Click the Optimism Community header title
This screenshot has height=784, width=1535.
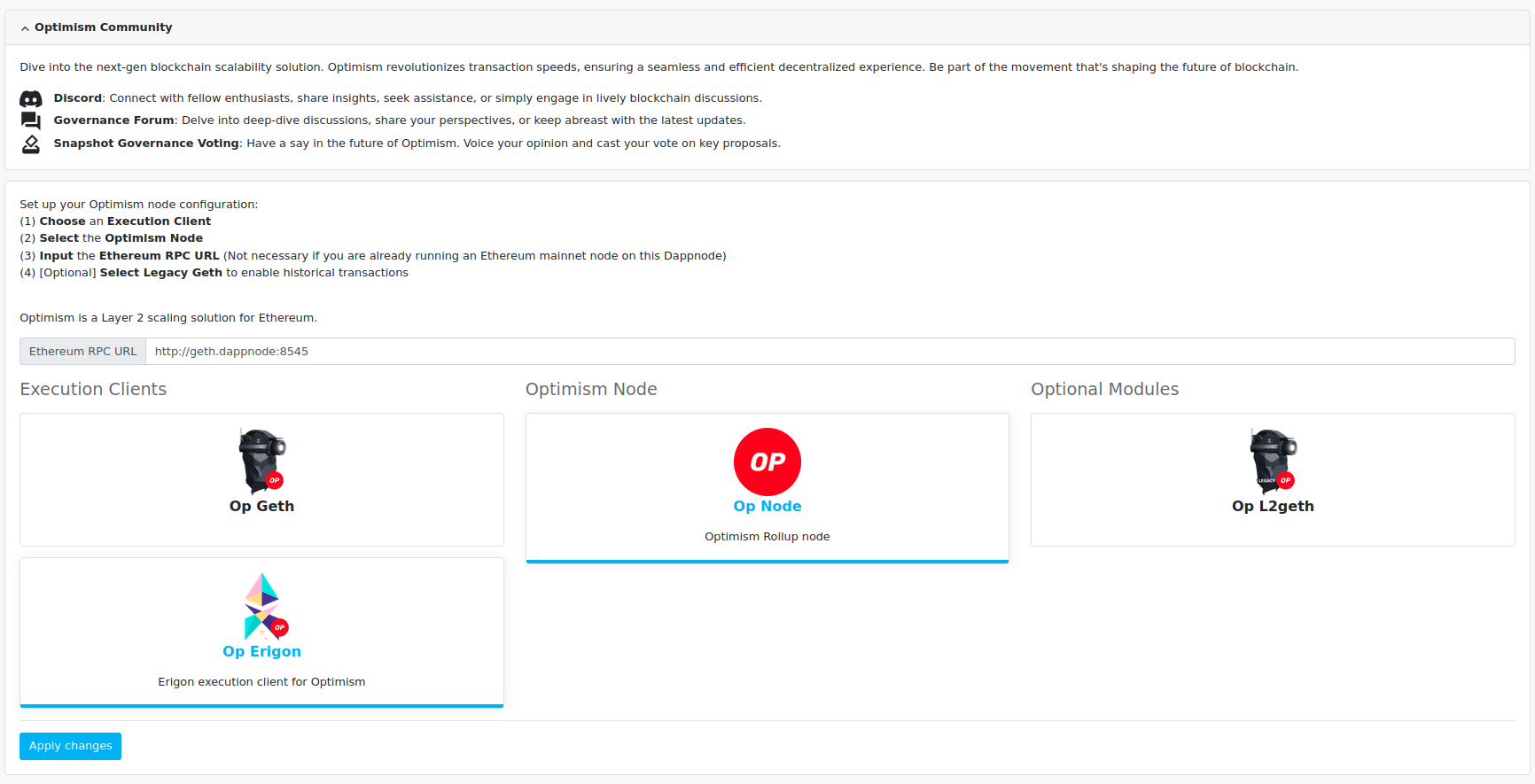(x=104, y=27)
